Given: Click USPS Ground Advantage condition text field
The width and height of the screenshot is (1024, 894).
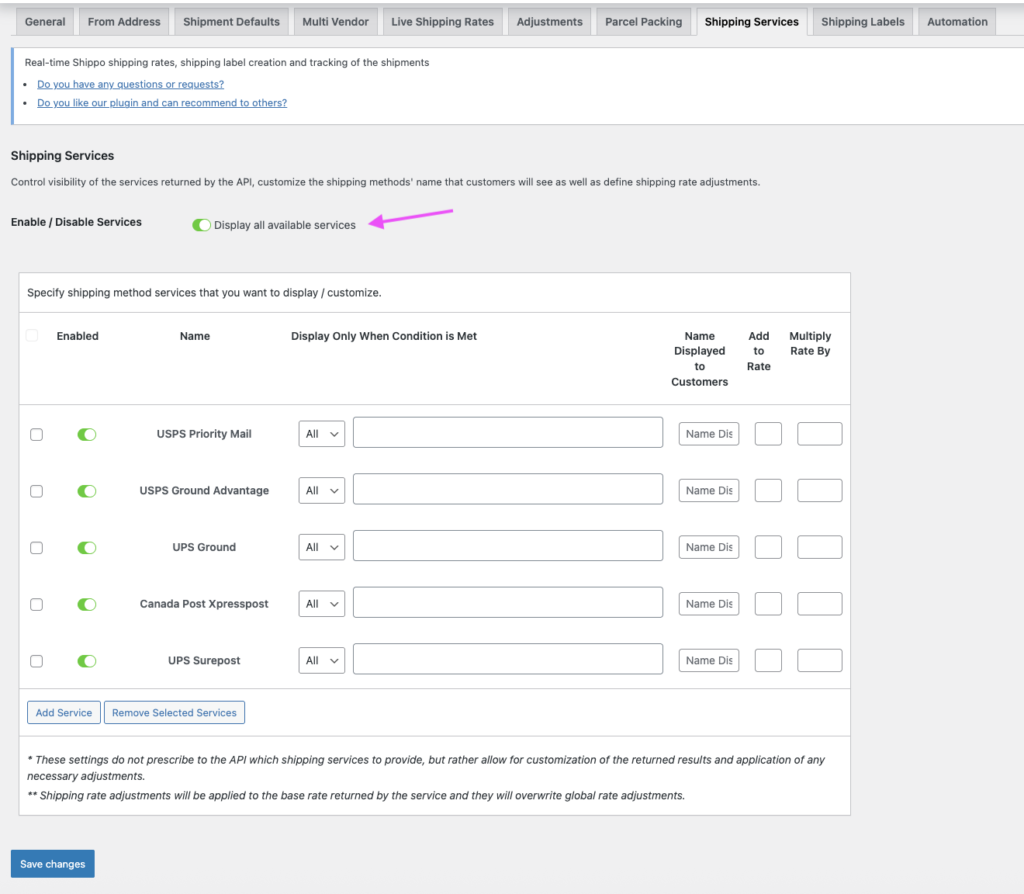Looking at the screenshot, I should pos(507,490).
